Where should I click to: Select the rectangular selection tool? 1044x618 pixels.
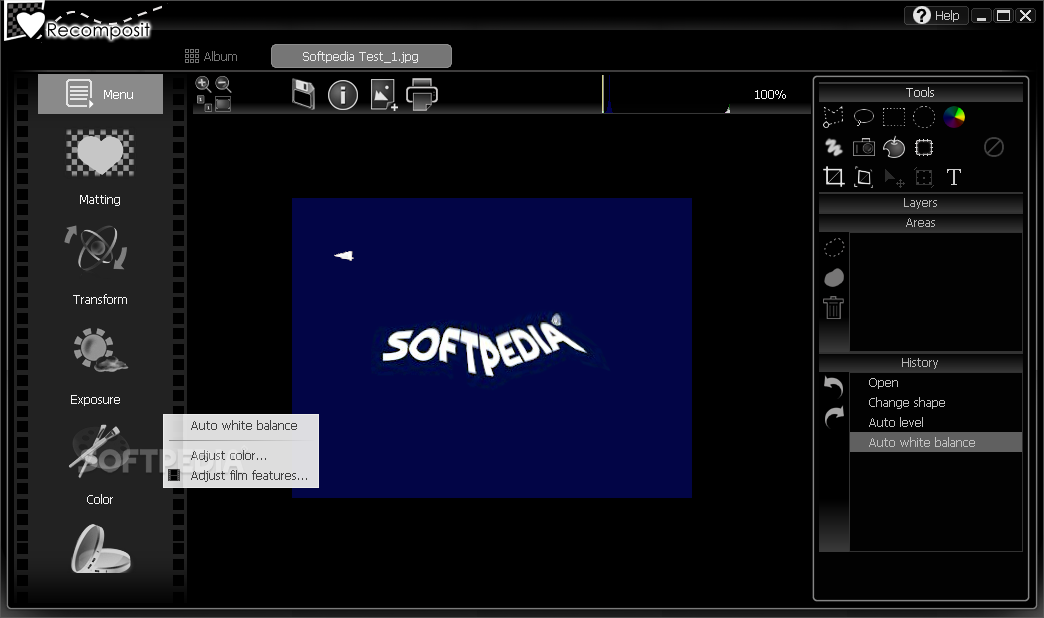[894, 117]
